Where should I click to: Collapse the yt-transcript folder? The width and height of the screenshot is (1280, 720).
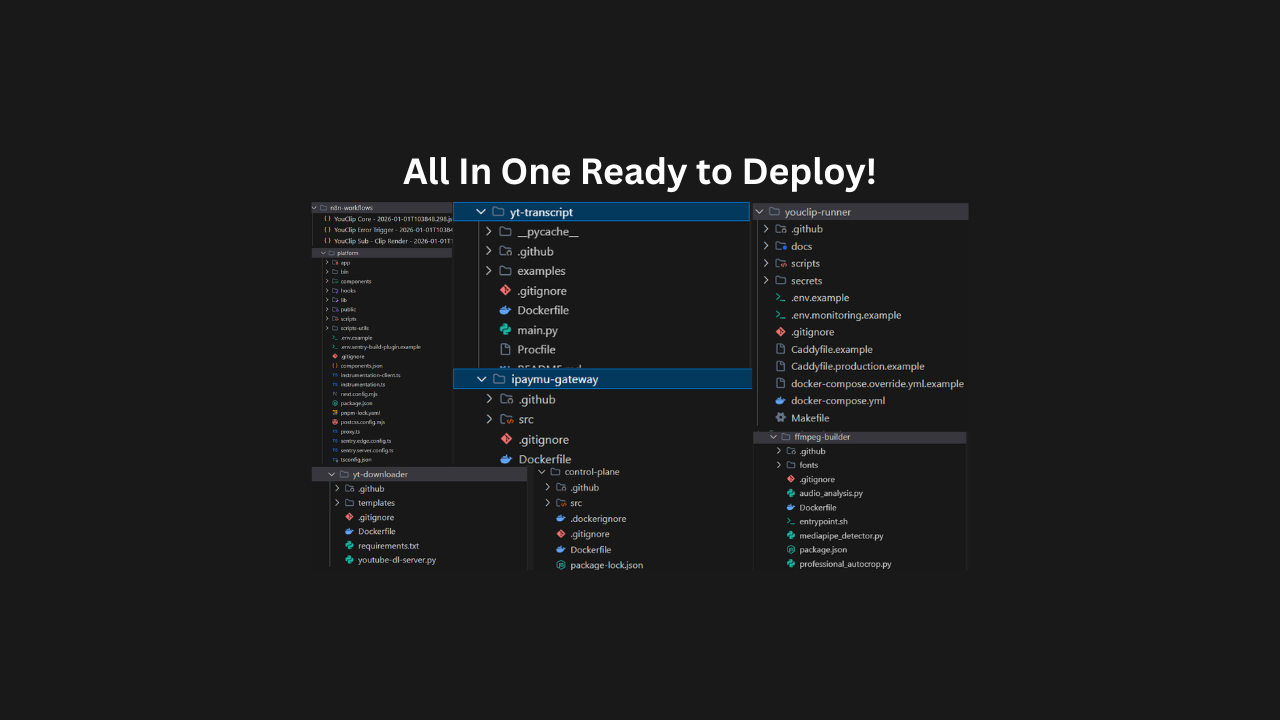[481, 212]
